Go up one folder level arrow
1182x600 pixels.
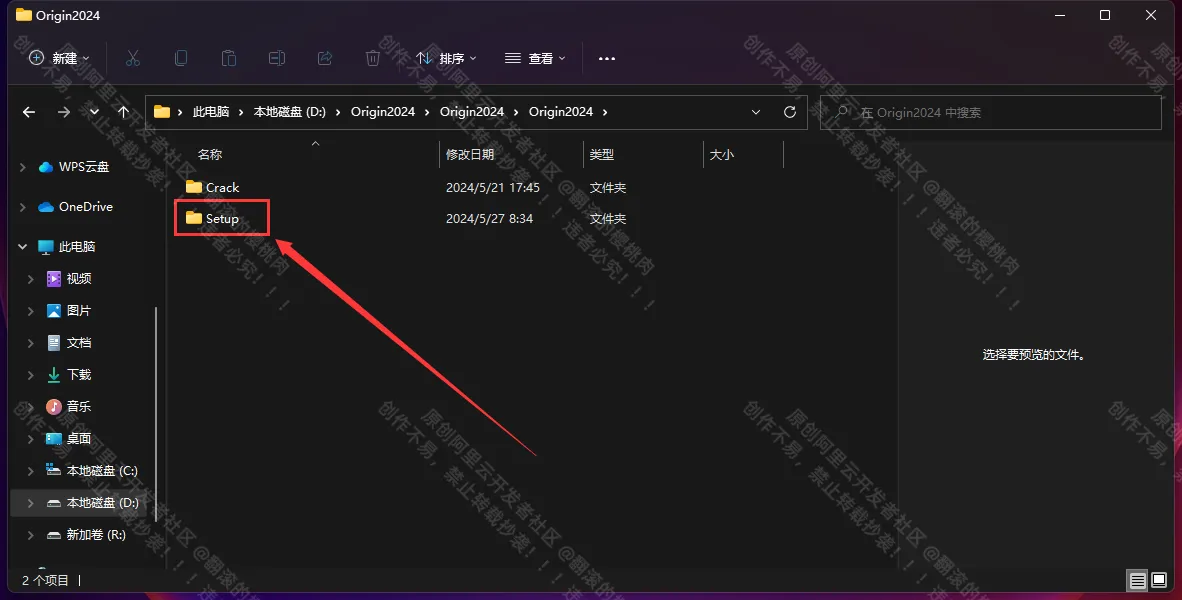point(124,112)
